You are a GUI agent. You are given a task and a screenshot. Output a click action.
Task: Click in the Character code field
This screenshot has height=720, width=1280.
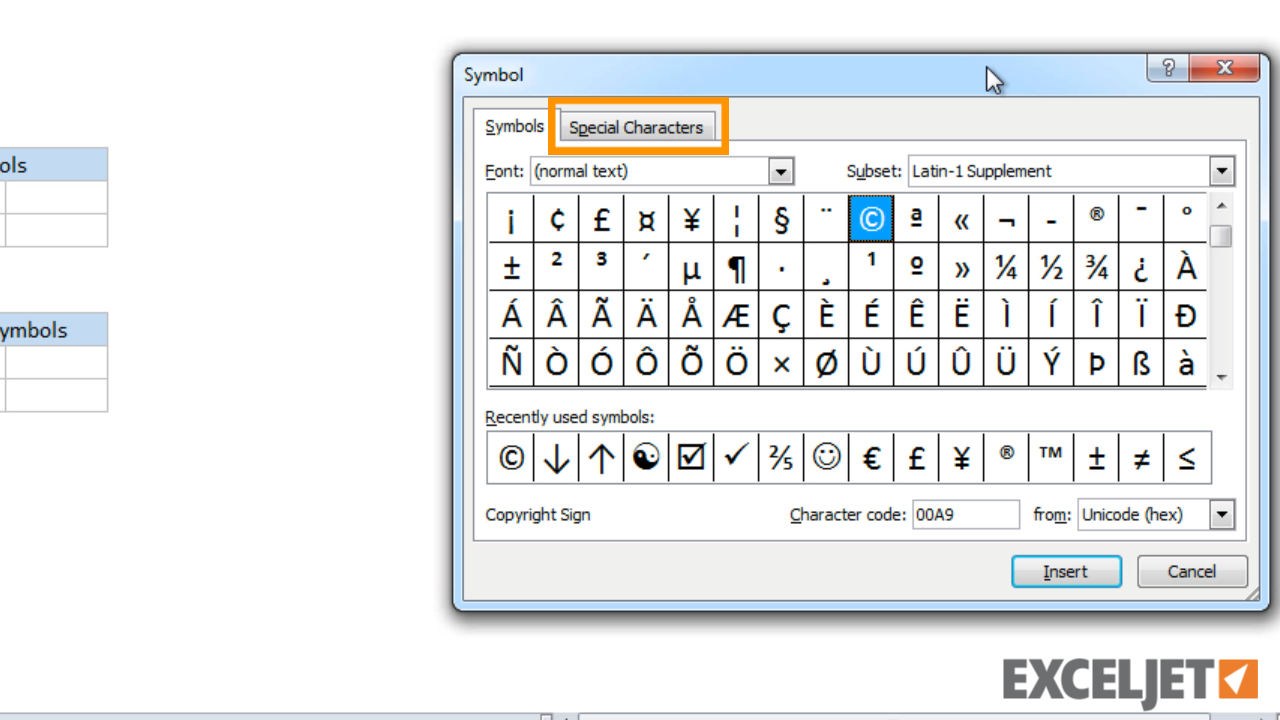(965, 515)
